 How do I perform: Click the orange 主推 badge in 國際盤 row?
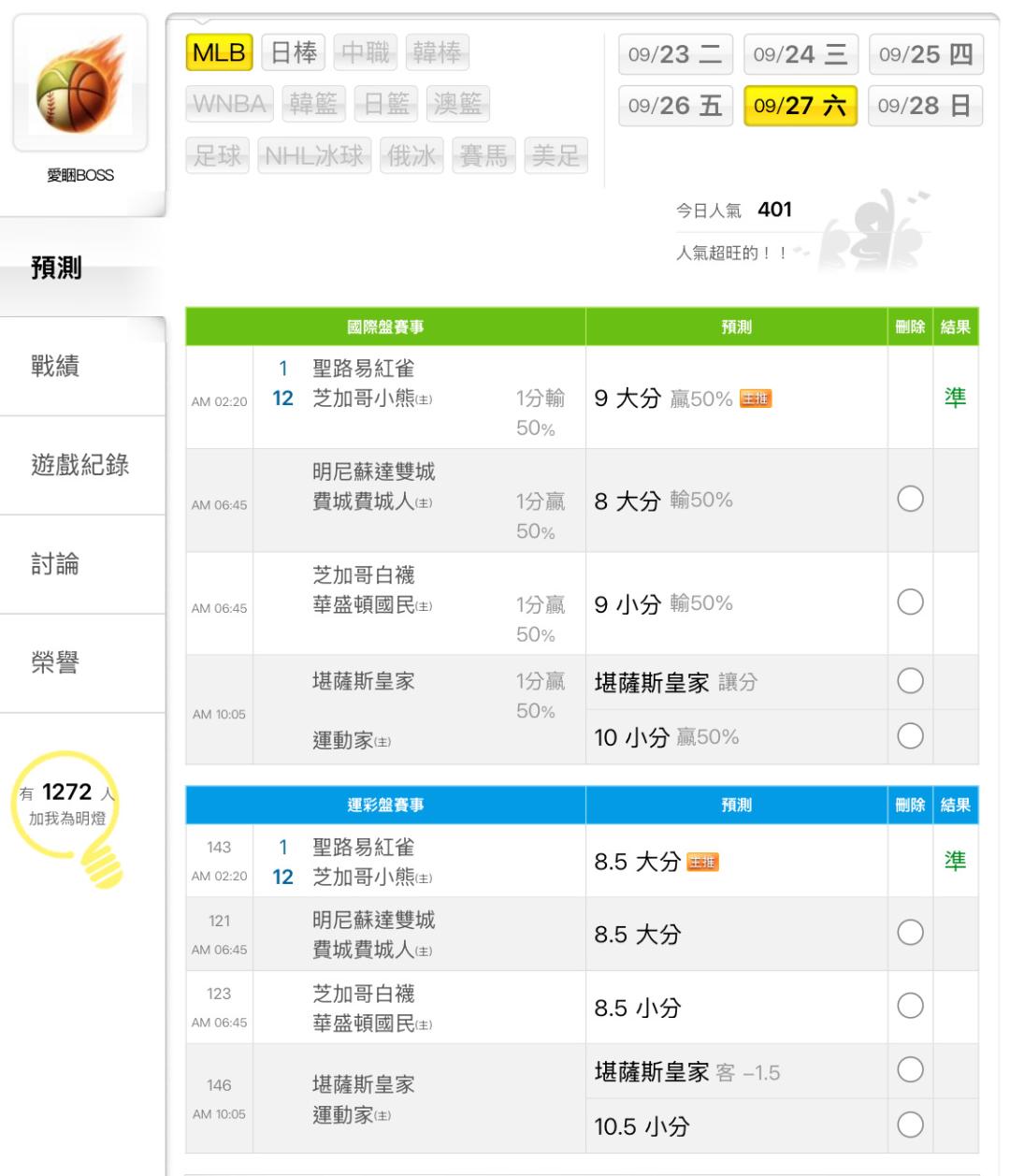pos(756,399)
